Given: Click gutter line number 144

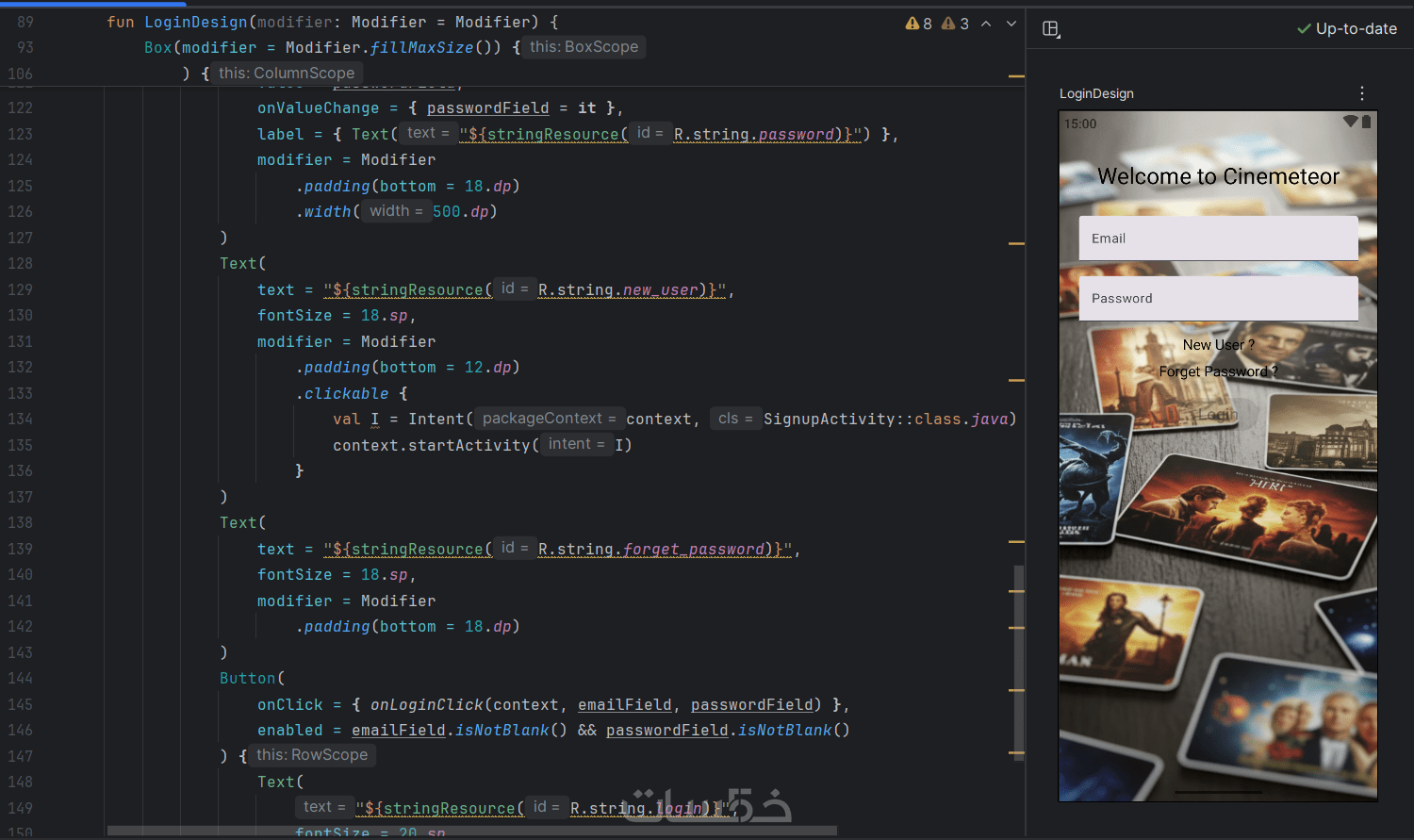Looking at the screenshot, I should click(x=20, y=678).
